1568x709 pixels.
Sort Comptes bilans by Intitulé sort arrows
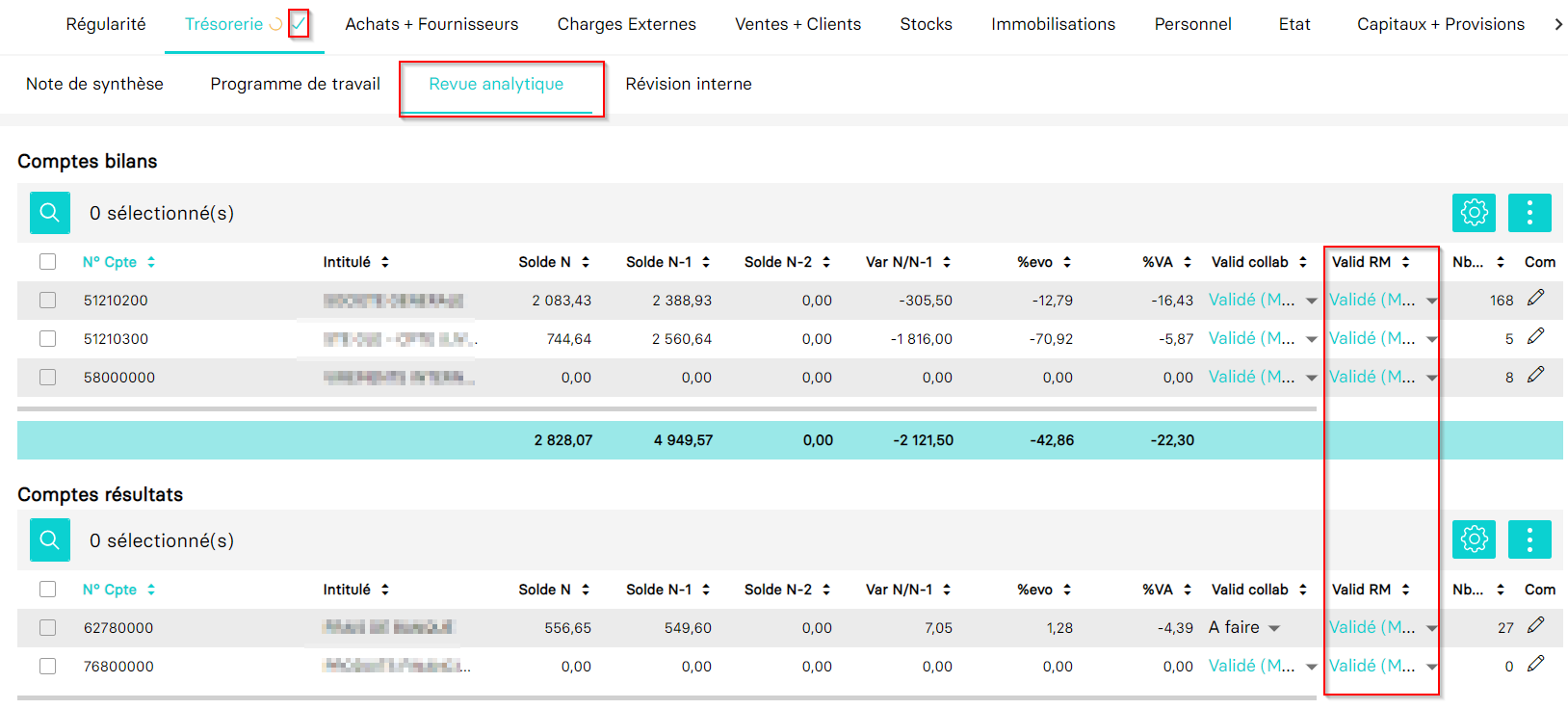pyautogui.click(x=385, y=262)
